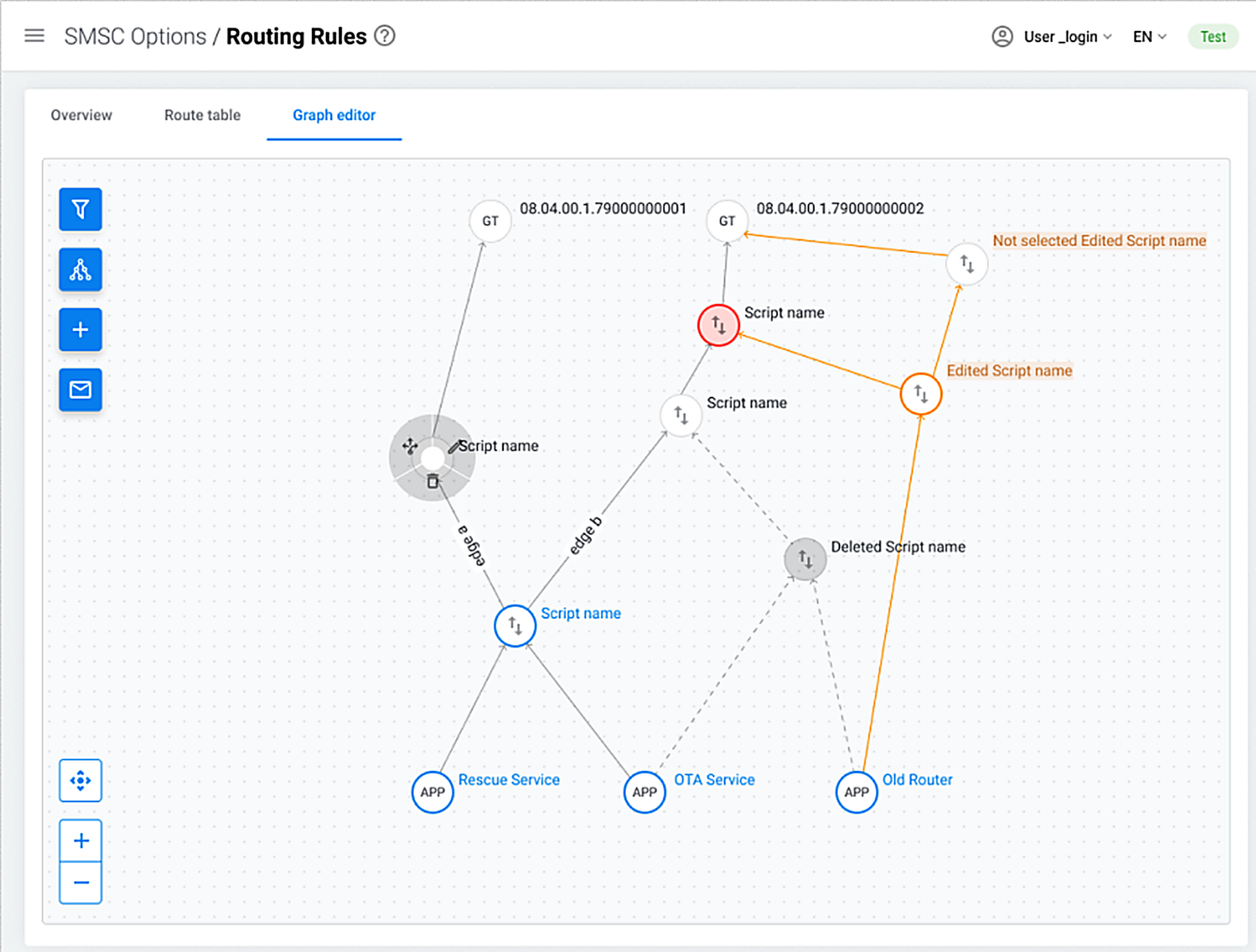This screenshot has height=952, width=1256.
Task: Select the Rescue Service APP node
Action: 433,792
